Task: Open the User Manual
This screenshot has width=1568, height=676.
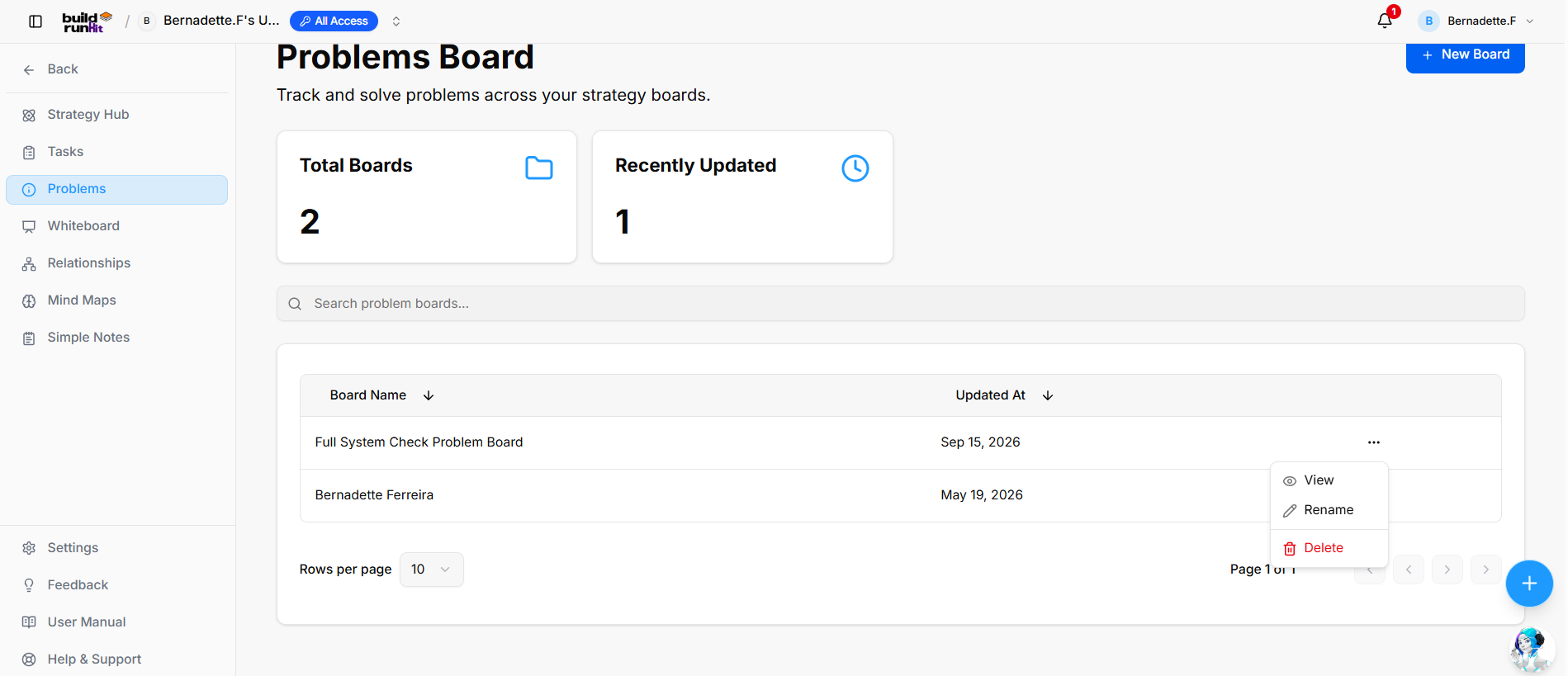Action: pyautogui.click(x=117, y=622)
